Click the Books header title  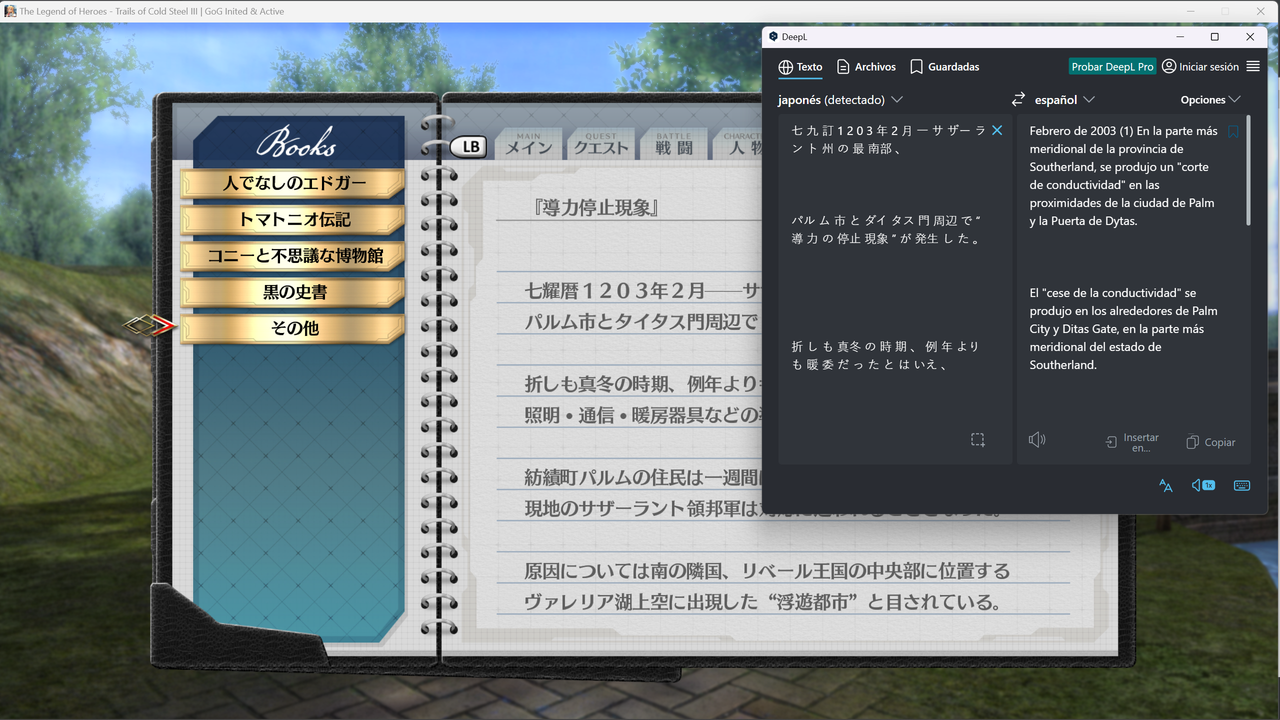tap(296, 144)
